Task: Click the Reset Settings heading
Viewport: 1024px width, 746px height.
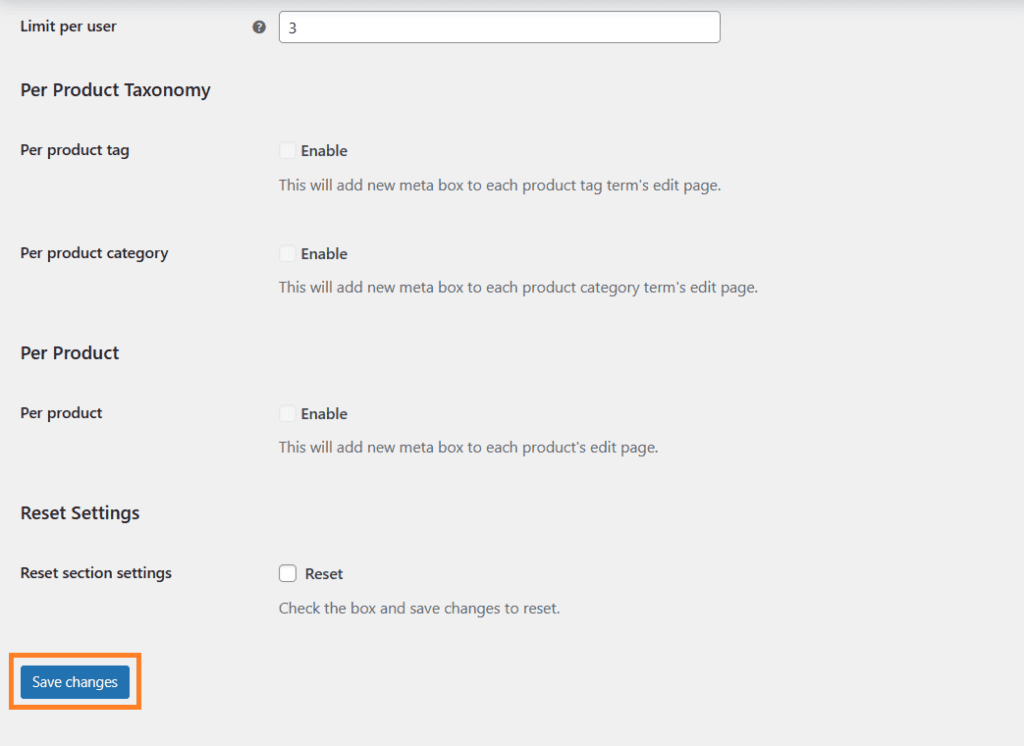Action: click(79, 513)
